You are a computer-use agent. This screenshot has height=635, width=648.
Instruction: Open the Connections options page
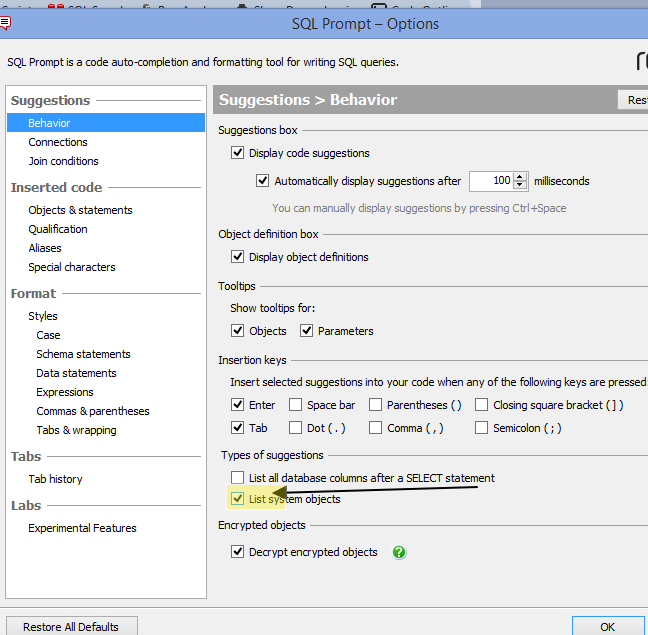pos(58,142)
